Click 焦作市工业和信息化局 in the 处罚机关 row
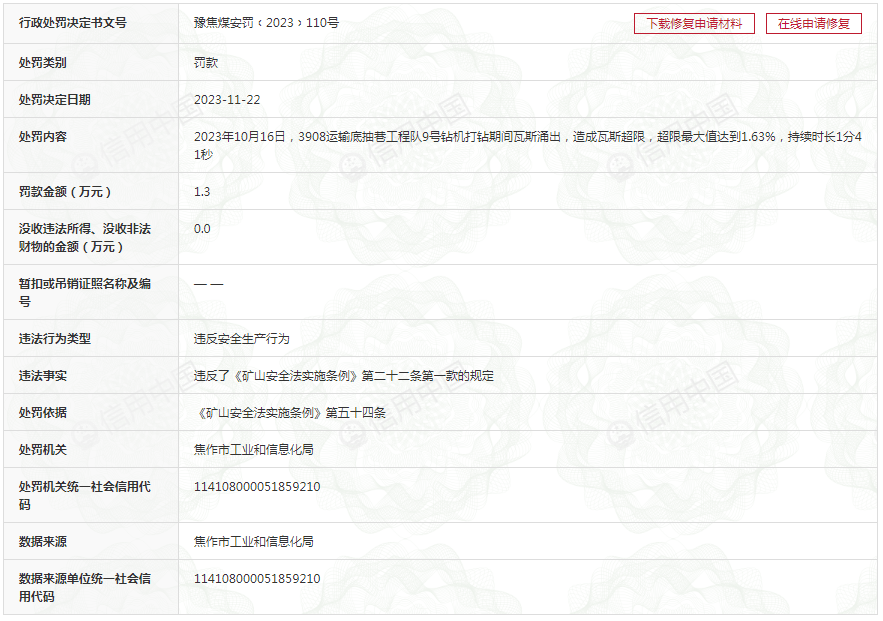This screenshot has height=621, width=883. coord(253,449)
